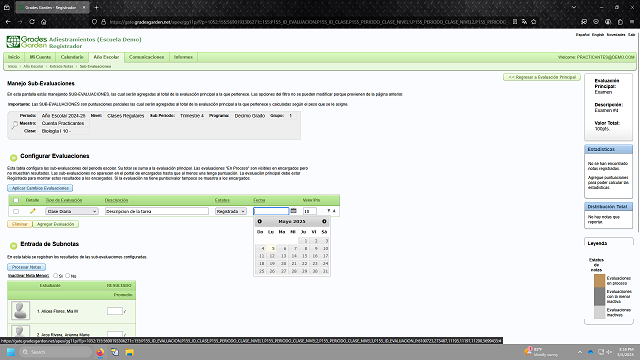Screen dimensions: 640x360
Task: Bookmark this page with the star icon
Action: click(x=533, y=22)
